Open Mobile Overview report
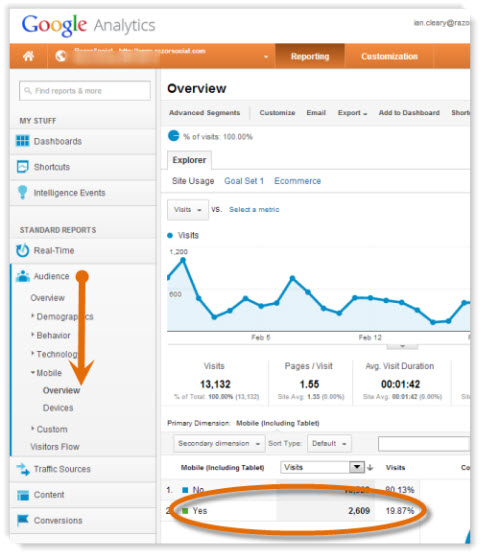The height and width of the screenshot is (553, 480). pos(61,390)
